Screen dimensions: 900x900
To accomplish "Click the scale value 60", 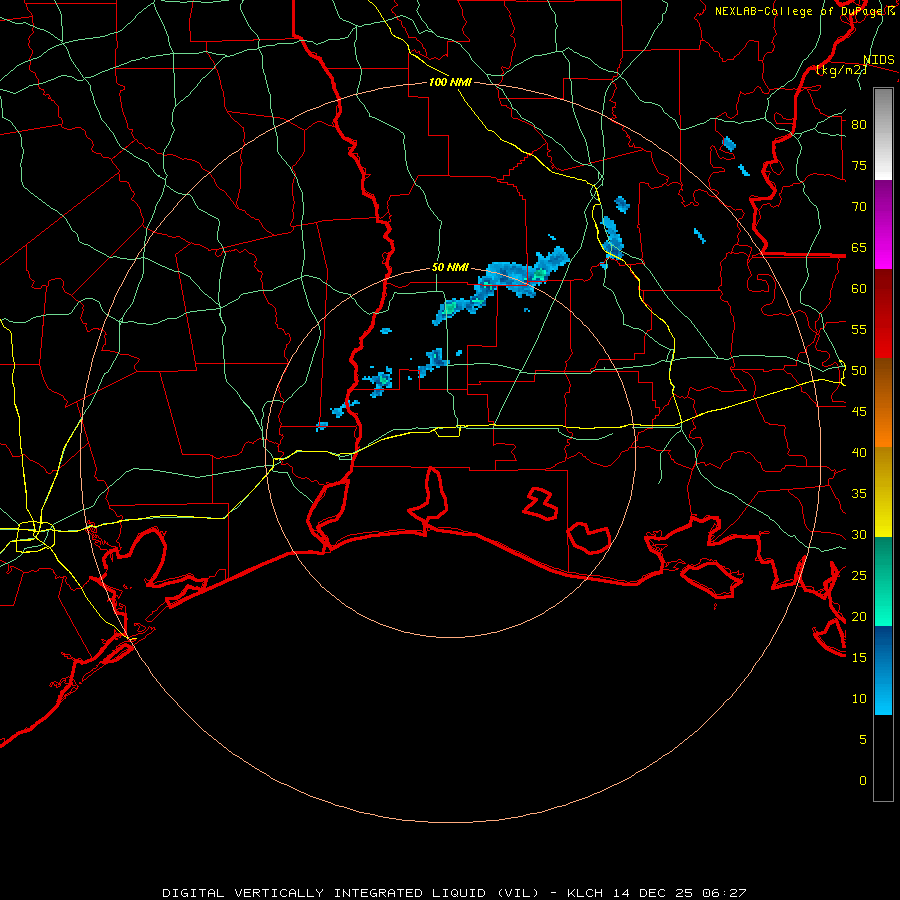I will point(859,289).
